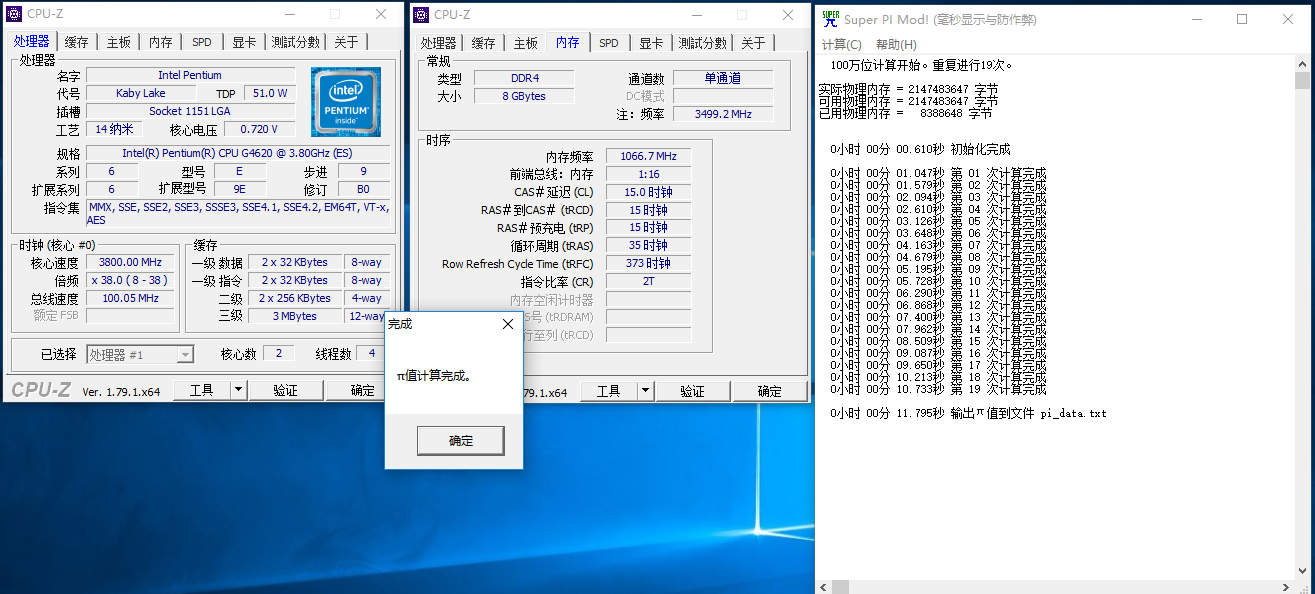Switch to the SPD tab in the first CPU-Z window

pyautogui.click(x=201, y=42)
